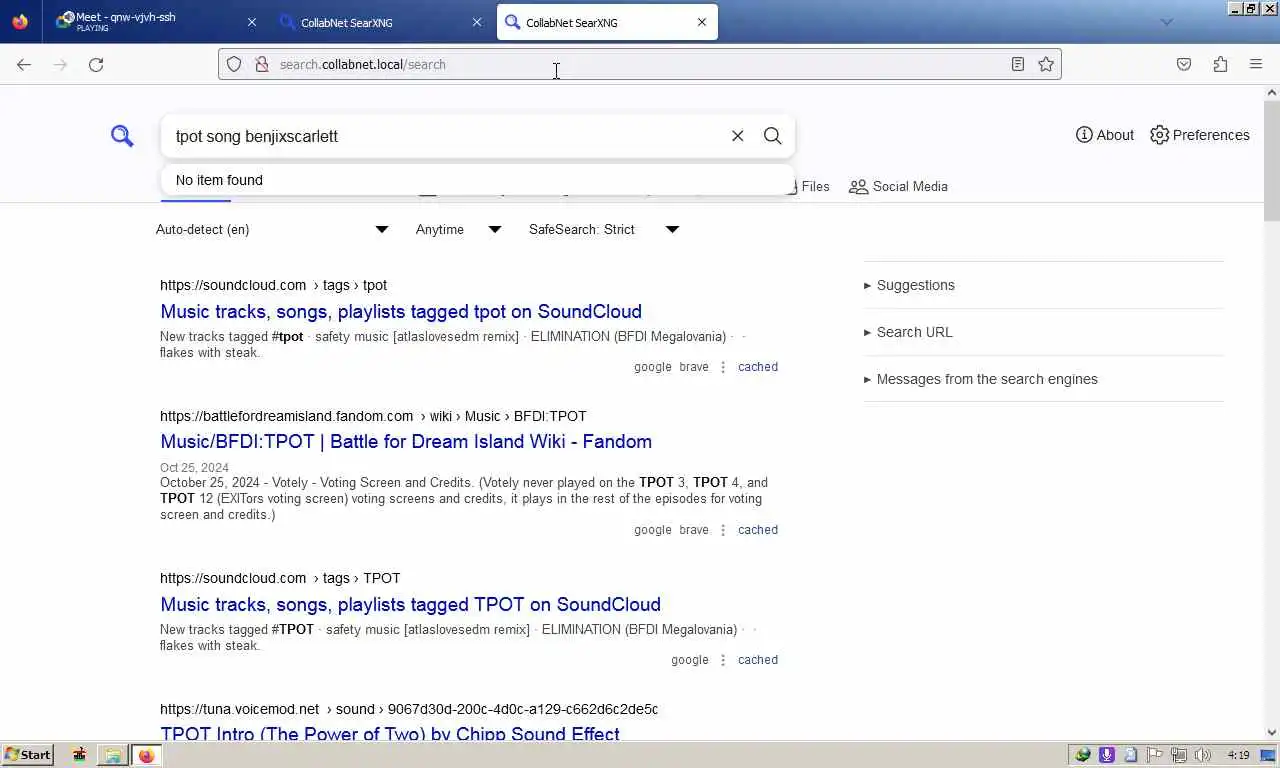Close the first CollabNet SearXNG tab
Image resolution: width=1280 pixels, height=768 pixels.
pyautogui.click(x=477, y=22)
